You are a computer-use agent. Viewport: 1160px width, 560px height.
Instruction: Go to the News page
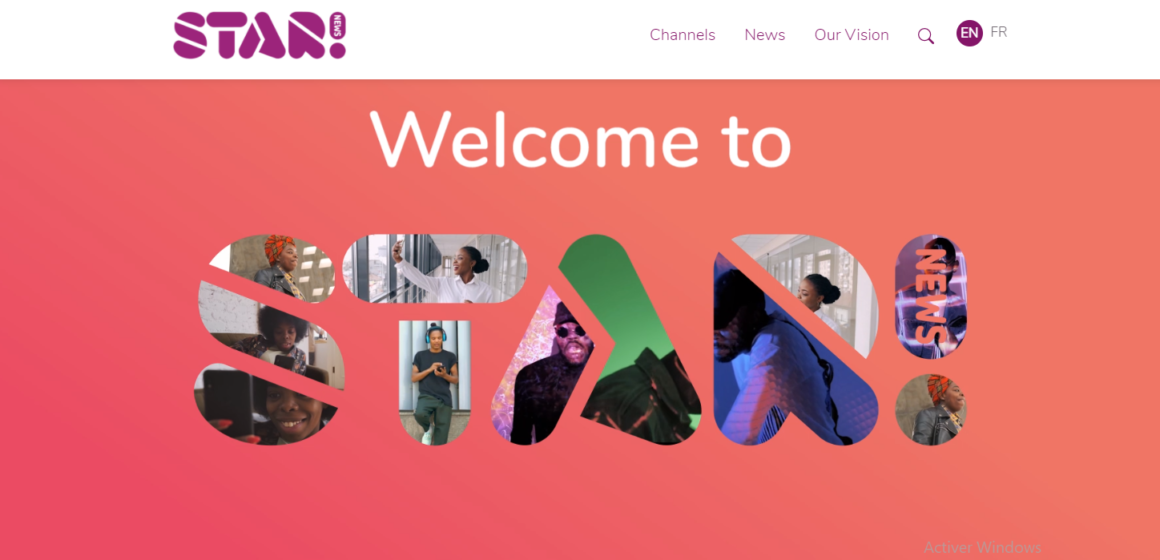tap(764, 35)
